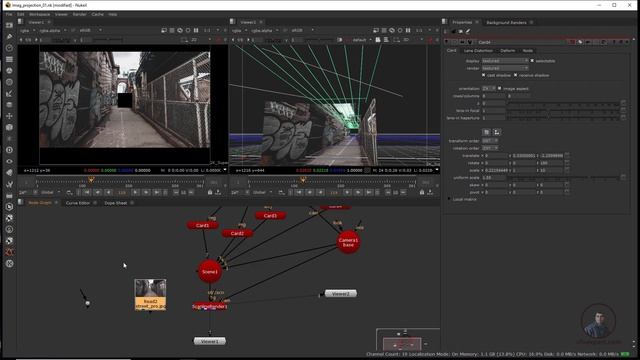The width and height of the screenshot is (640, 360).
Task: Switch to the Curve Editor tab
Action: tap(78, 203)
